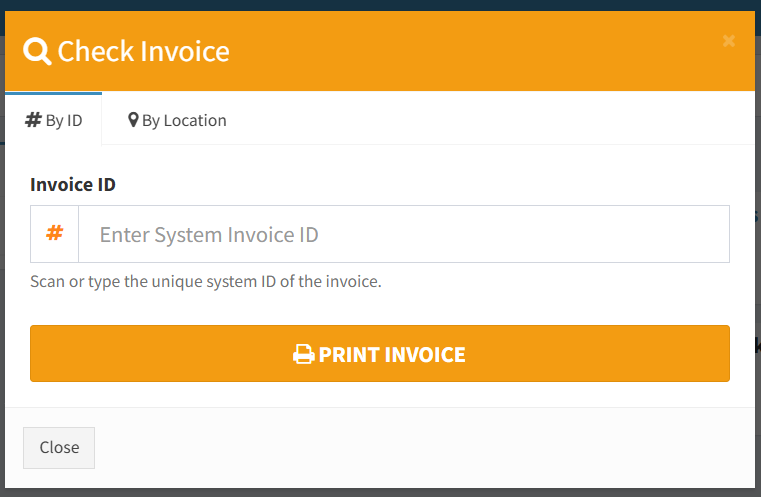Viewport: 761px width, 497px height.
Task: Open the By Location tab
Action: click(x=177, y=120)
